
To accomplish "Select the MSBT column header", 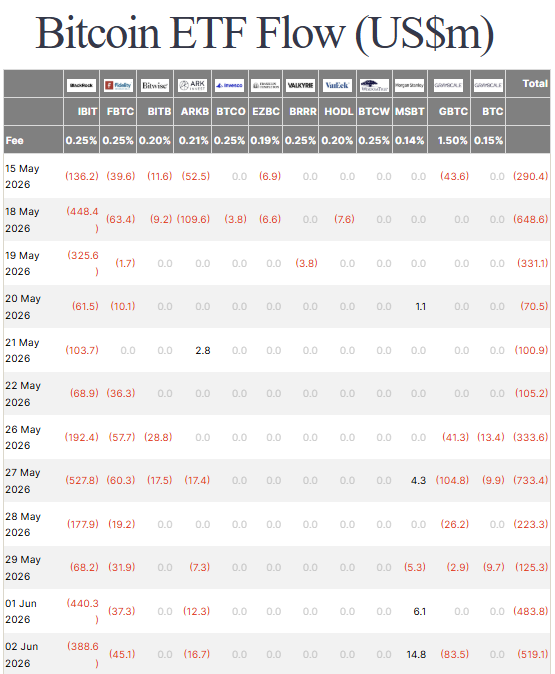I will 410,112.
